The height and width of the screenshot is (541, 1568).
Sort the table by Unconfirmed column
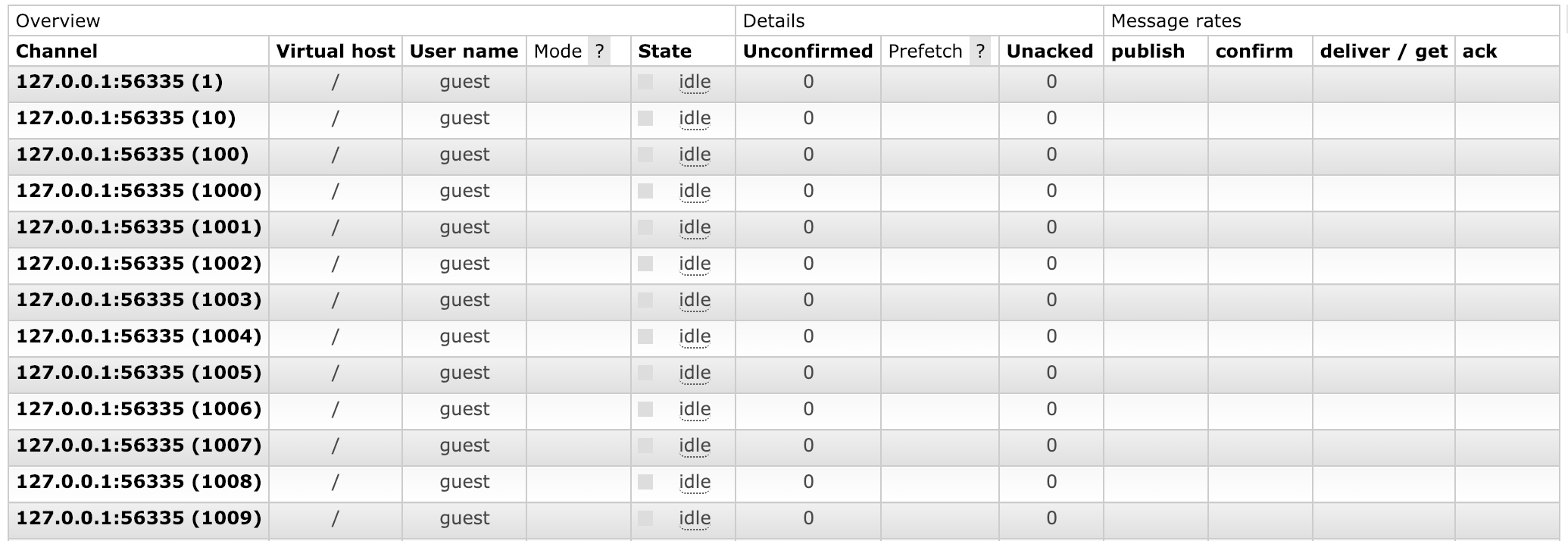point(807,52)
